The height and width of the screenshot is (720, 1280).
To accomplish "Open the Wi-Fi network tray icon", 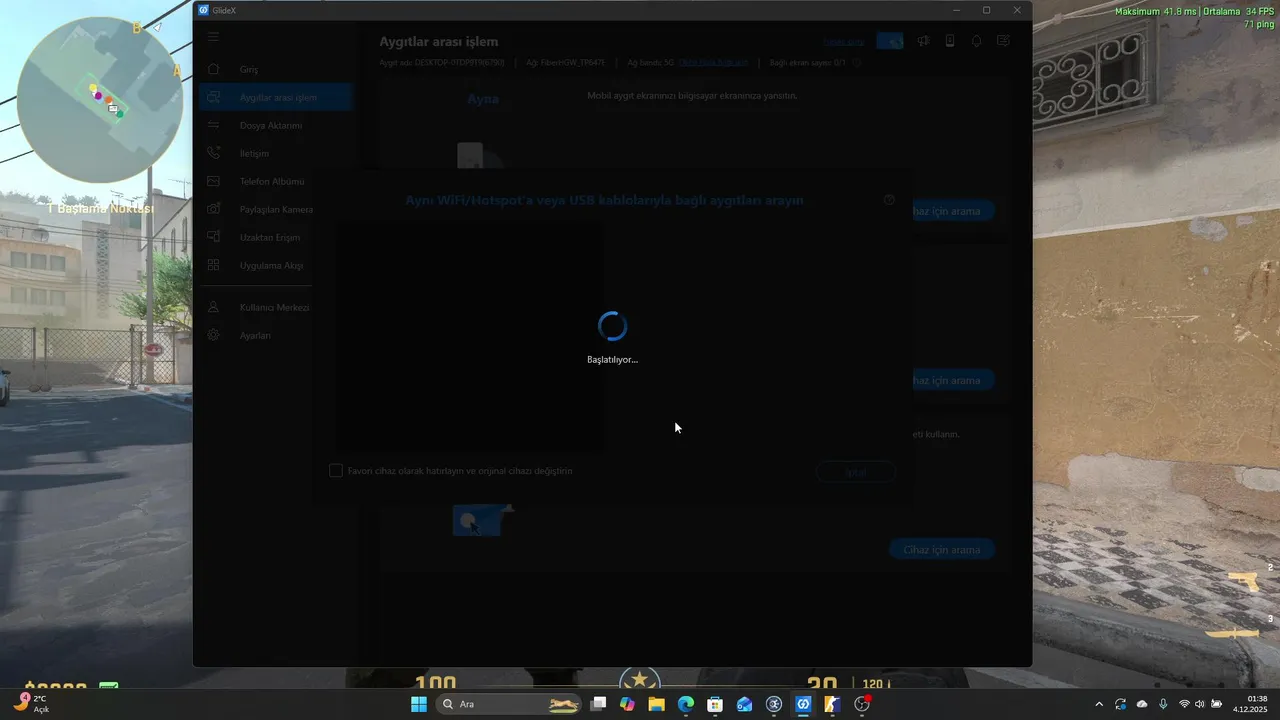I will tap(1184, 704).
